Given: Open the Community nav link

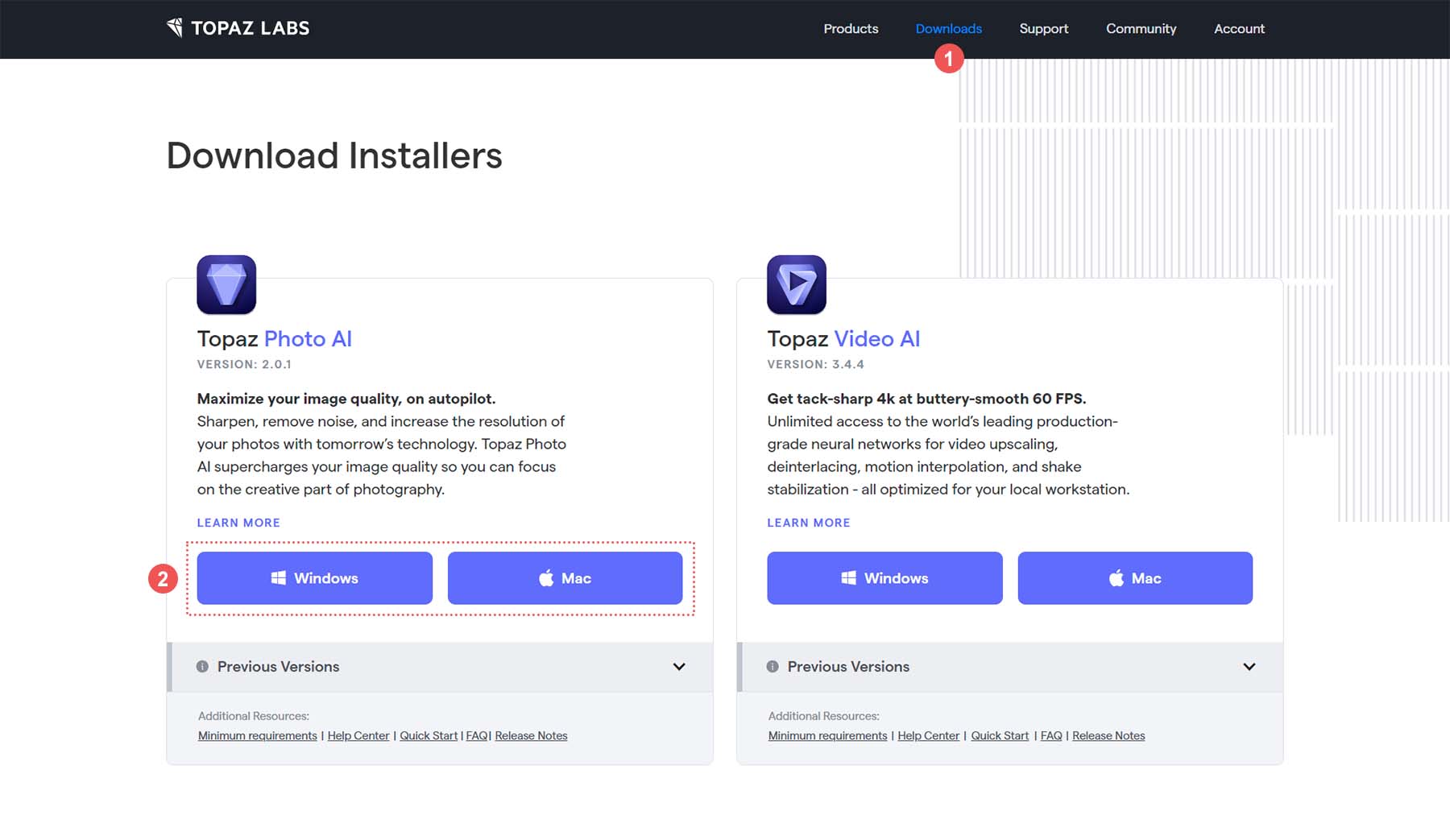Looking at the screenshot, I should coord(1141,29).
